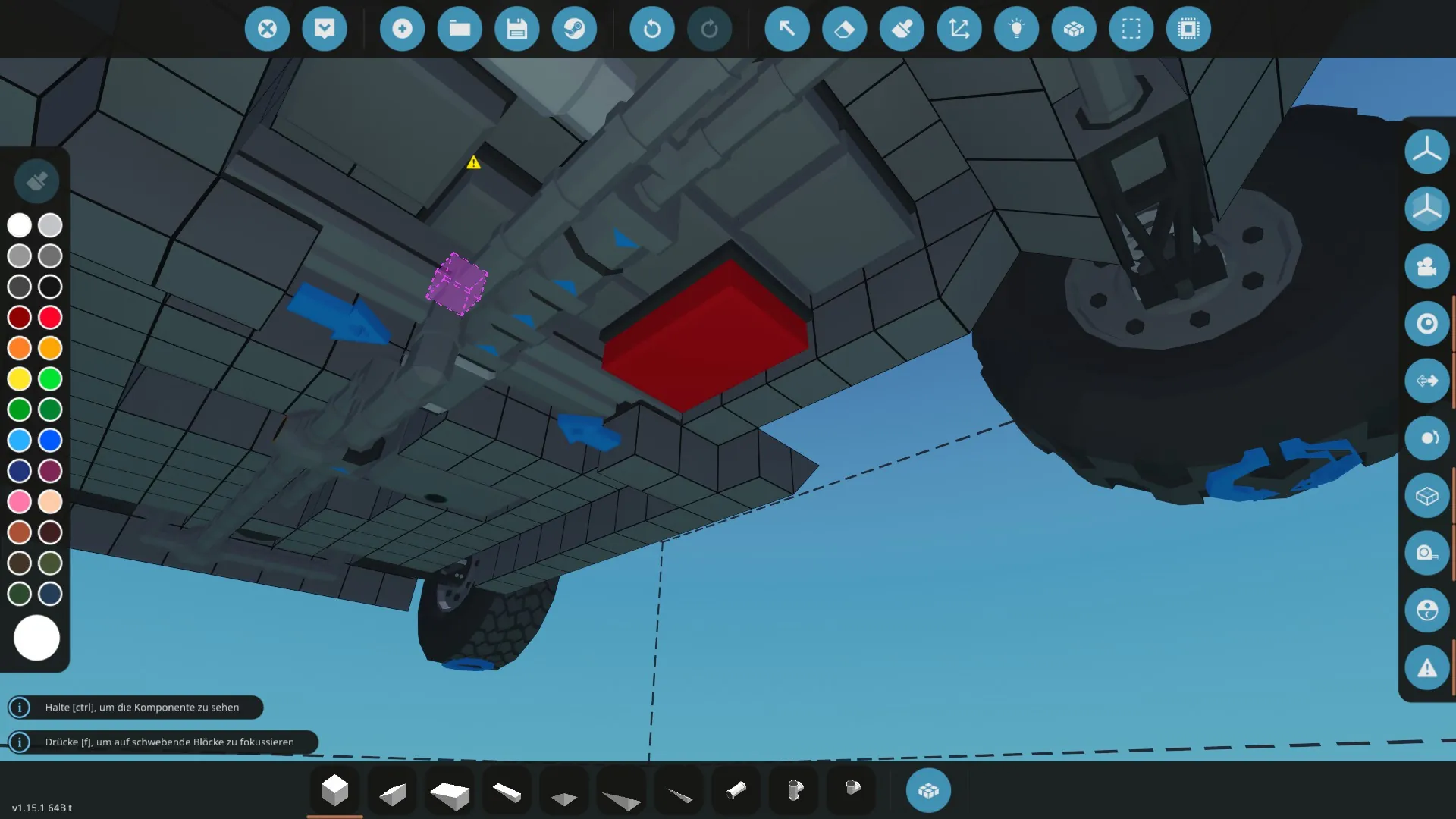Select the arrow pointer selection tool
Screen dimensions: 1456x819
pos(786,29)
